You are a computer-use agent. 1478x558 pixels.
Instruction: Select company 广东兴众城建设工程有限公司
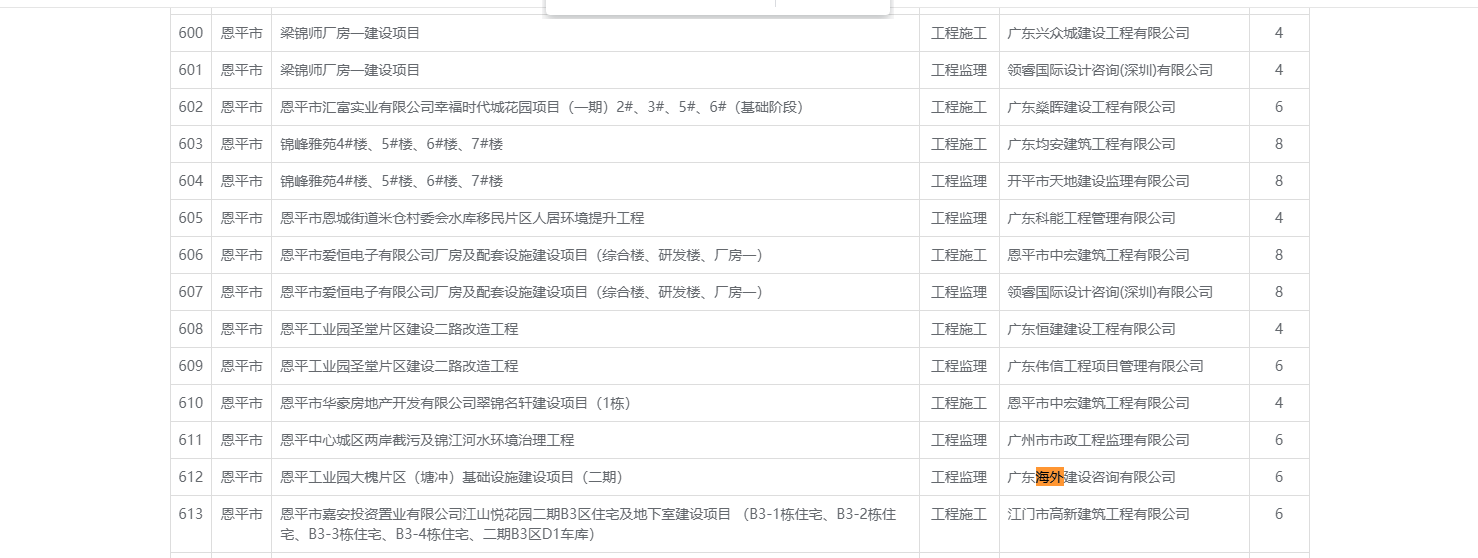point(1098,33)
